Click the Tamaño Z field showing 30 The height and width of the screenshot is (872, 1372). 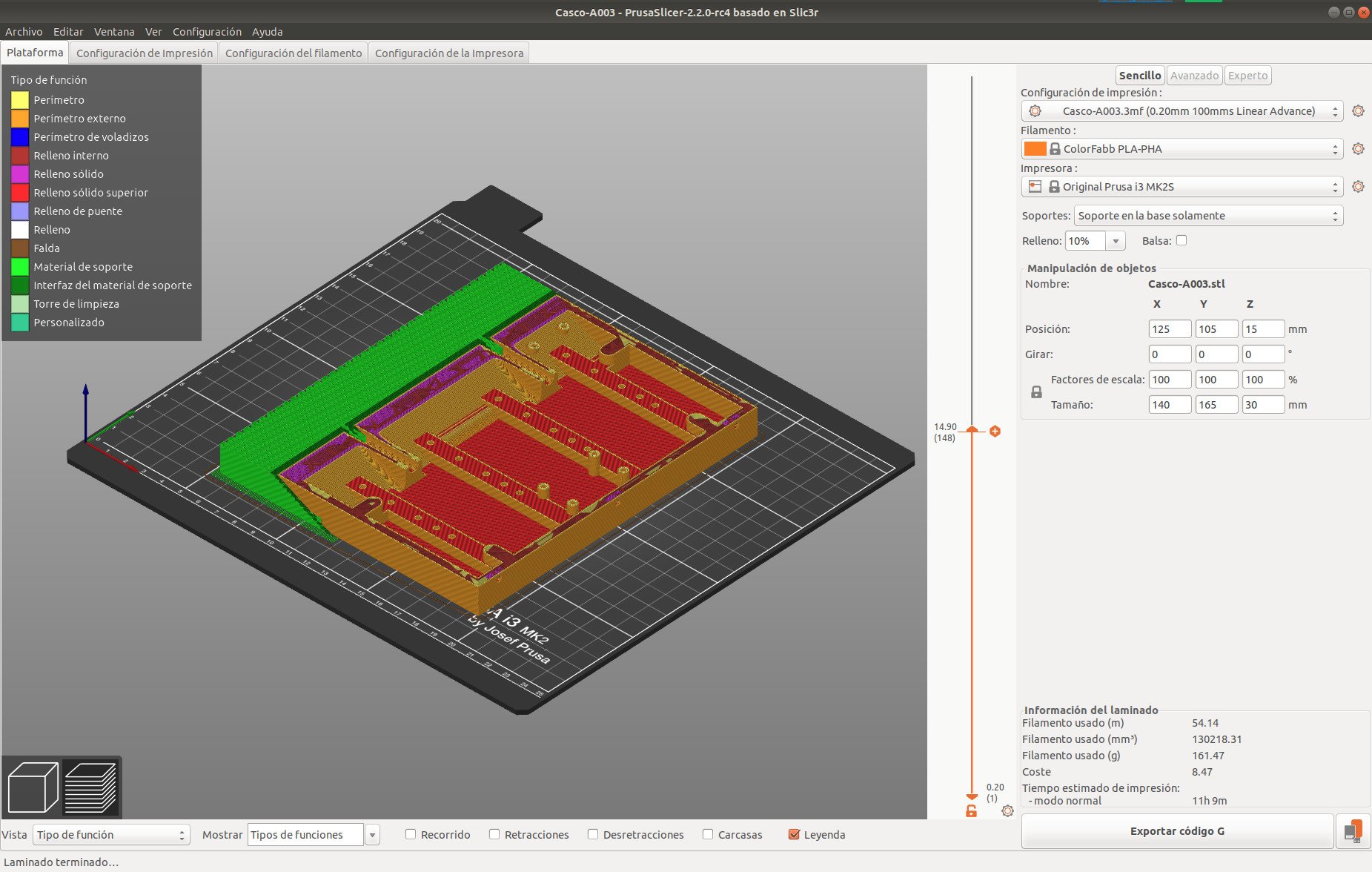pos(1263,405)
